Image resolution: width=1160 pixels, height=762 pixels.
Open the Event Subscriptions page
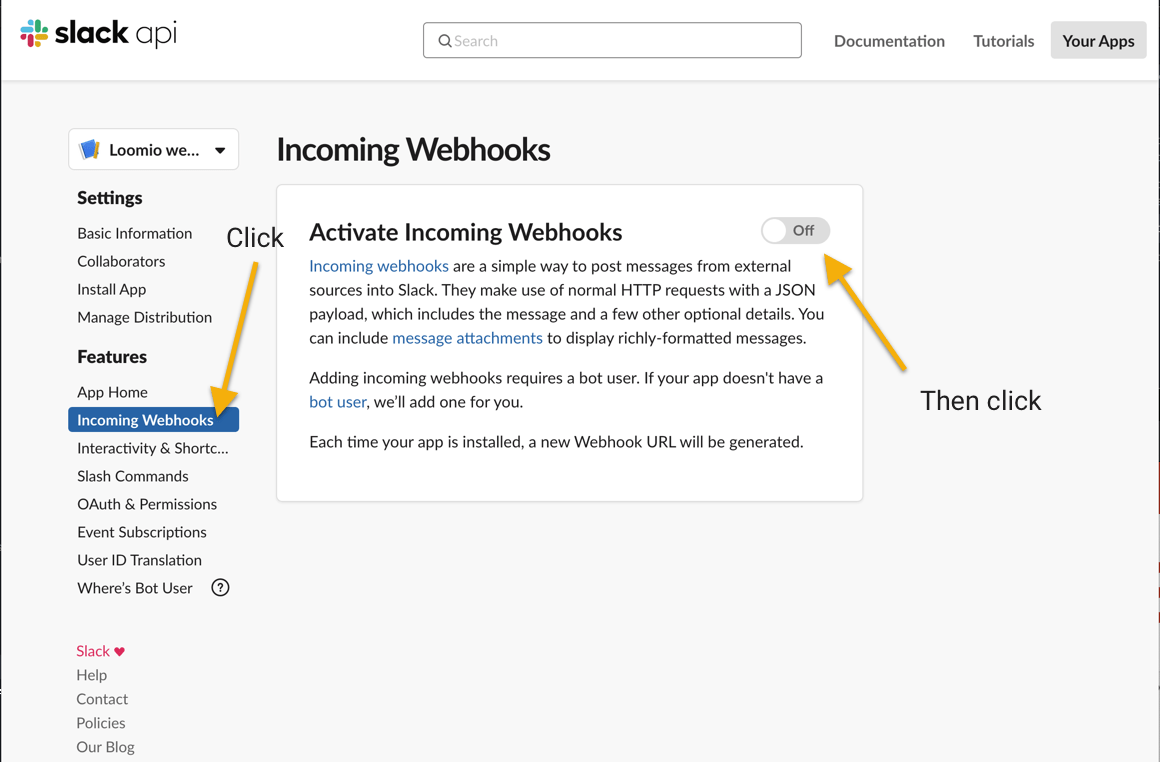(142, 532)
